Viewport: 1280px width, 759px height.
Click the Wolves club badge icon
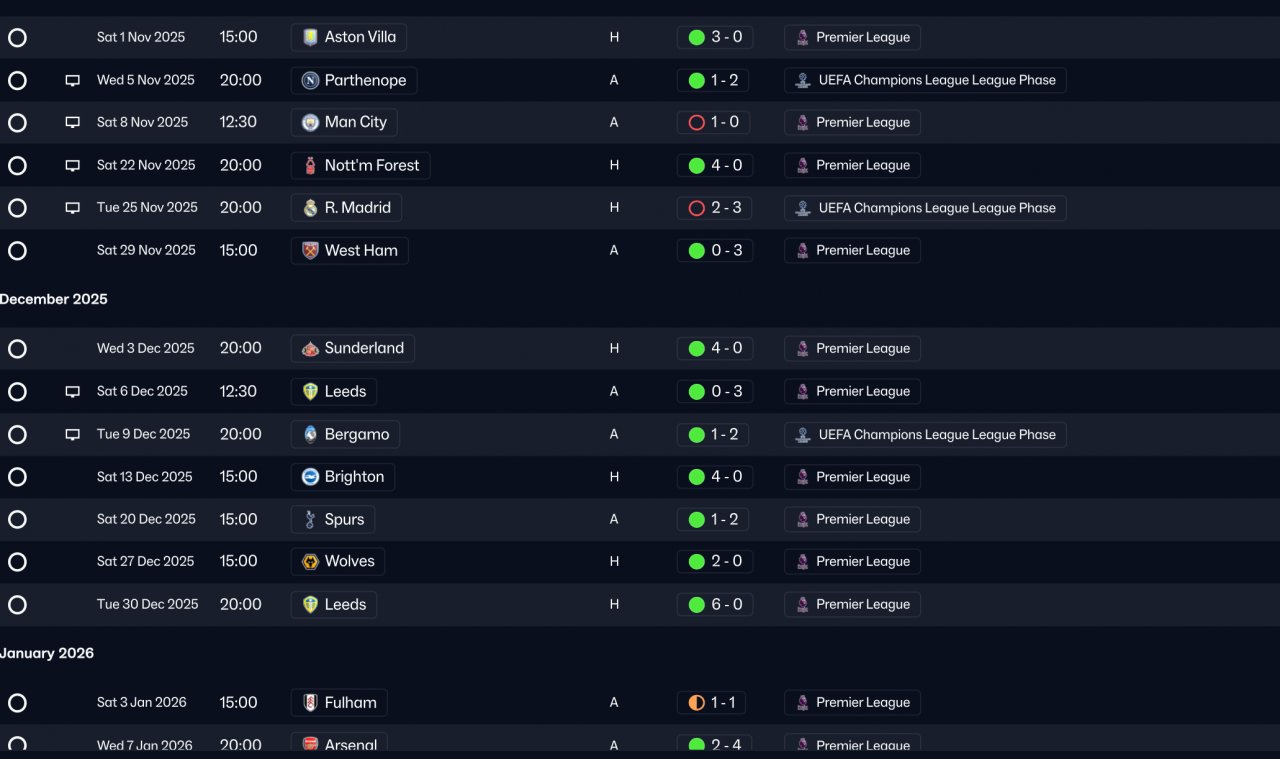coord(310,562)
